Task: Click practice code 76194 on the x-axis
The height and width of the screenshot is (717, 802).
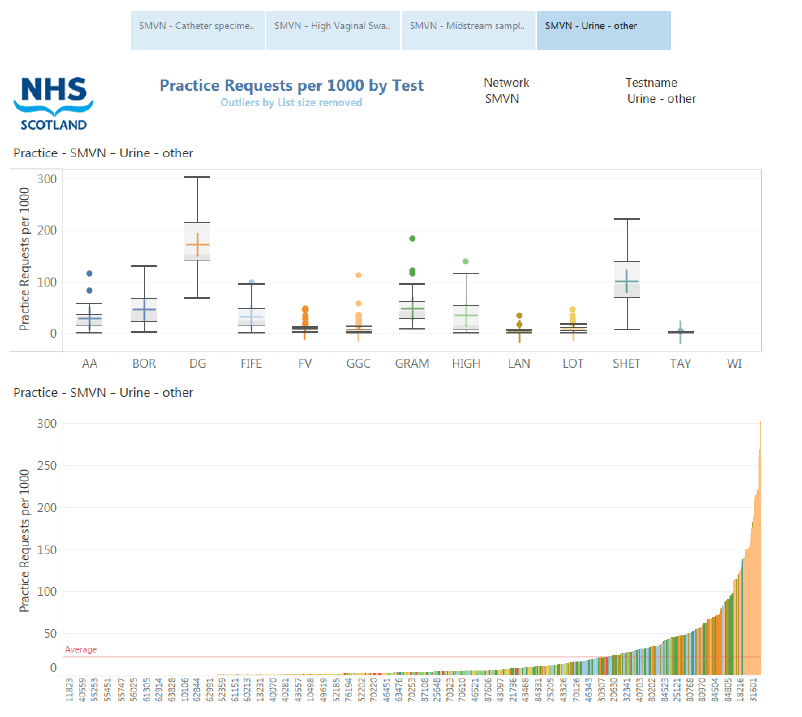Action: point(348,689)
